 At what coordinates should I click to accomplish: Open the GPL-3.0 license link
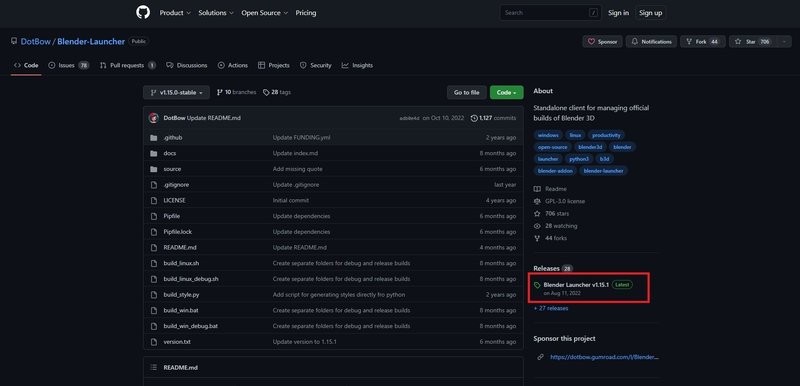pos(559,201)
